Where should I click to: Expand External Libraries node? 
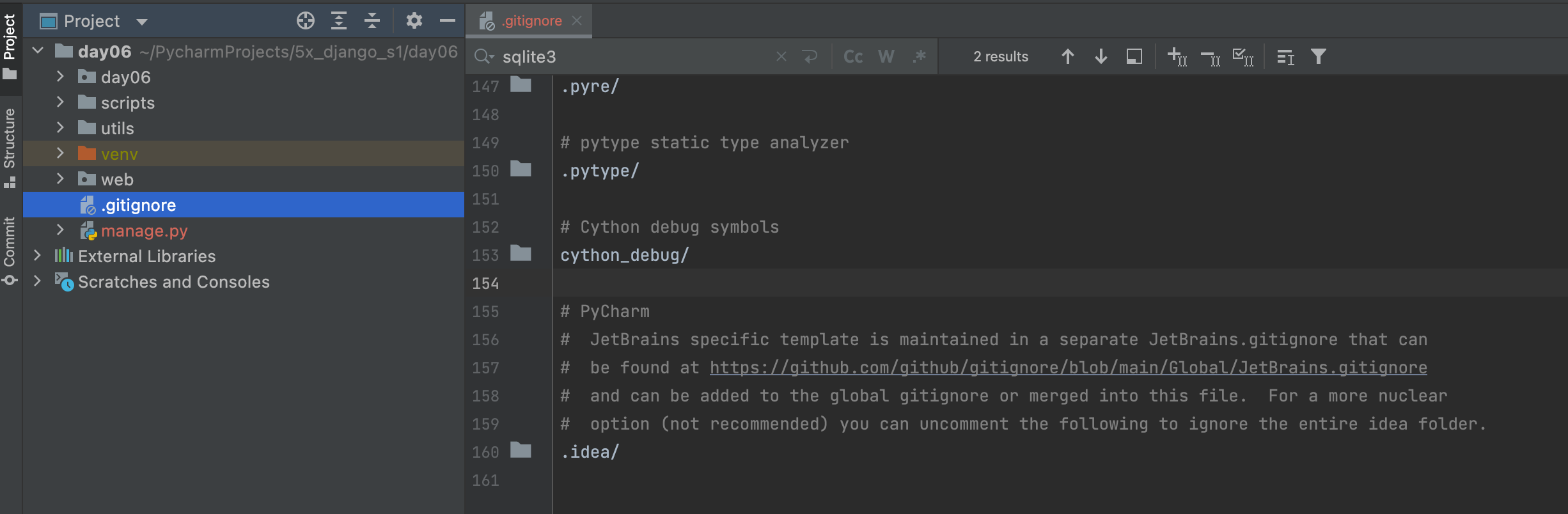[x=37, y=256]
